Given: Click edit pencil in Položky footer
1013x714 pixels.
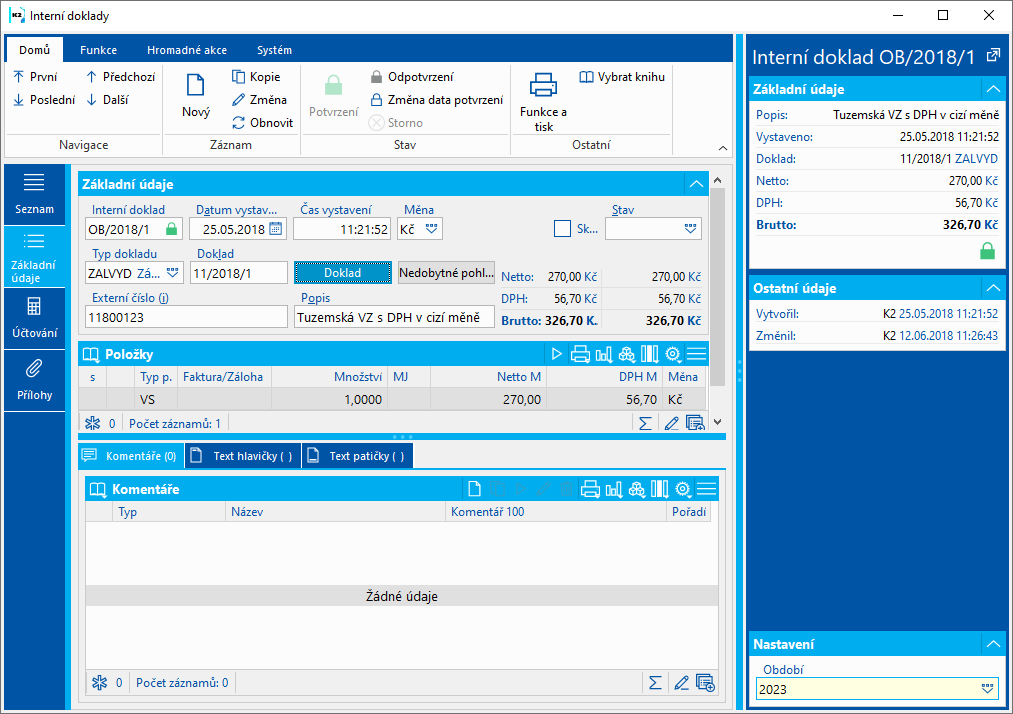Looking at the screenshot, I should tap(671, 423).
